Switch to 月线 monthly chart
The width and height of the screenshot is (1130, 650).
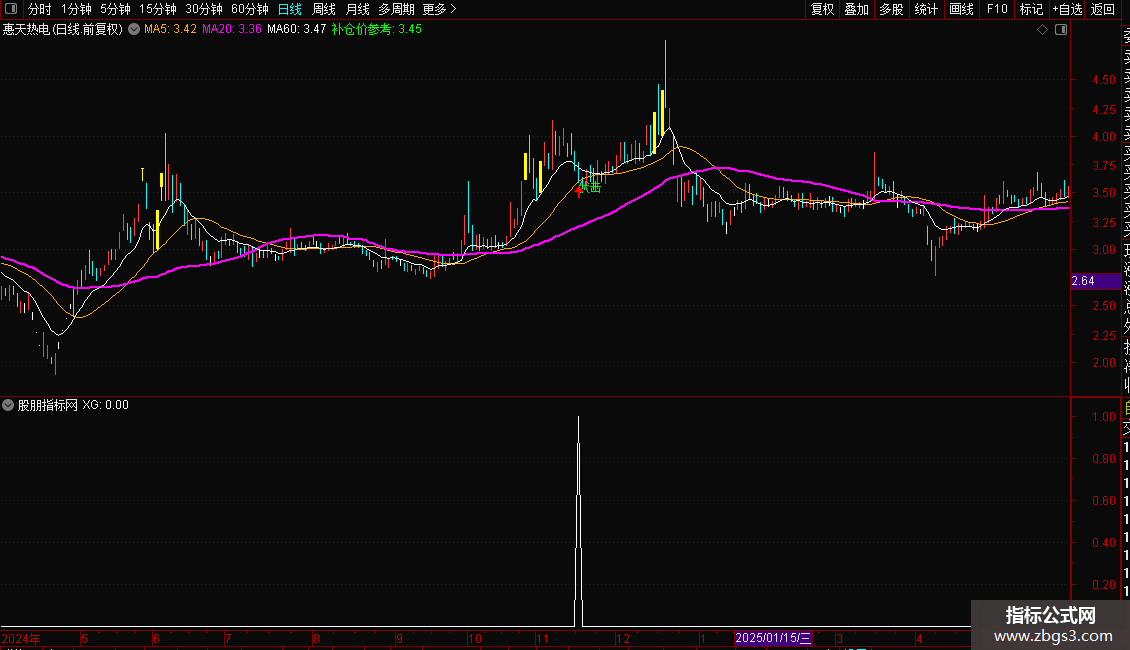357,9
